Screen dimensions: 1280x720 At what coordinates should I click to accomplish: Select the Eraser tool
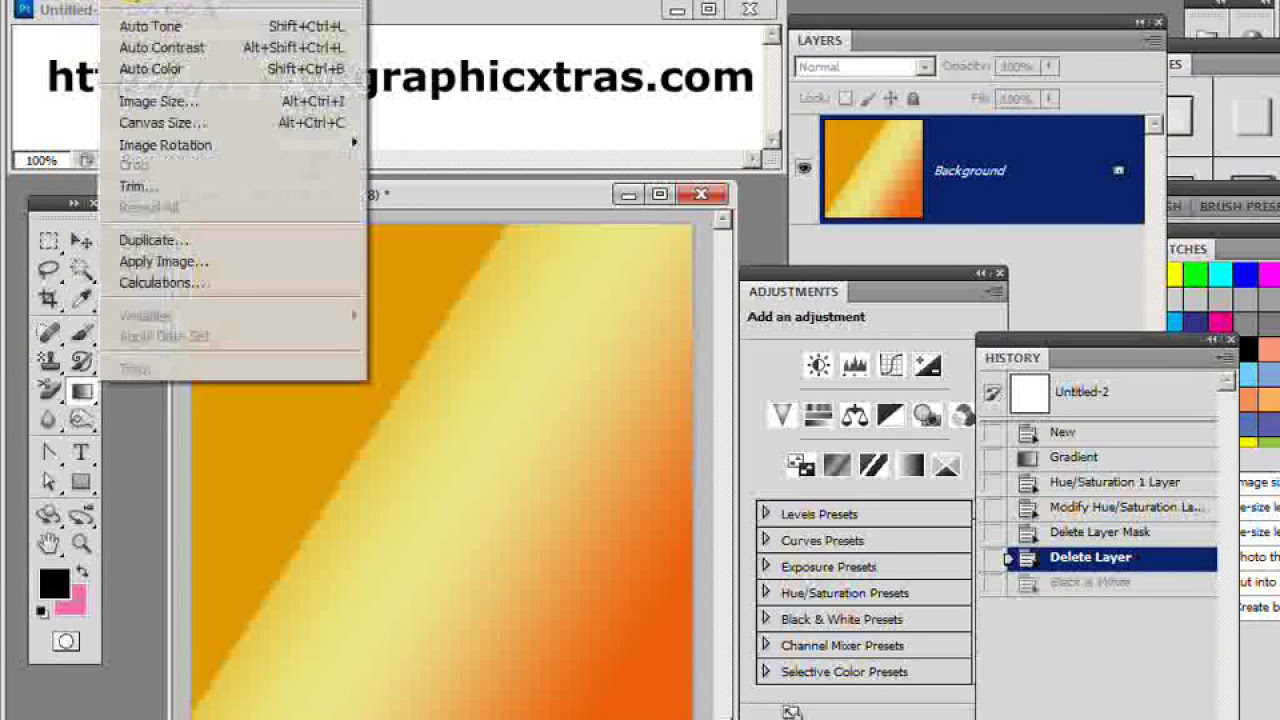coord(48,391)
